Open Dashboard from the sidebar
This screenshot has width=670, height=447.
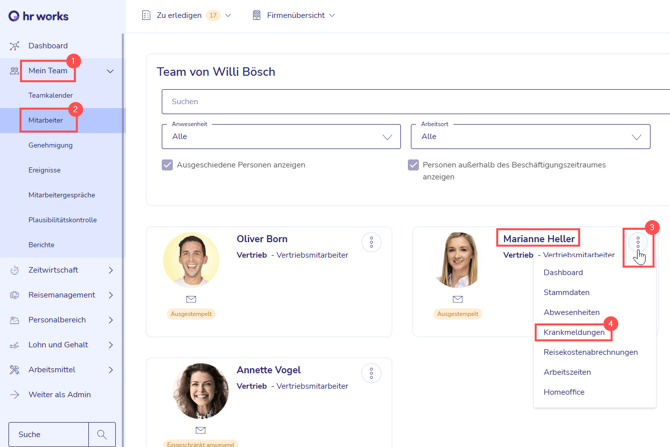pyautogui.click(x=48, y=46)
